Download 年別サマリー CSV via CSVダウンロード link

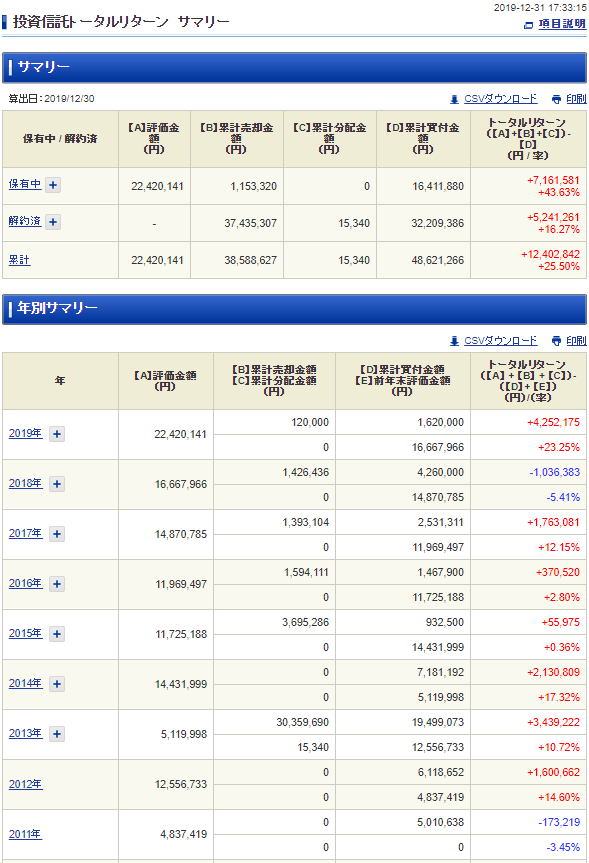click(500, 341)
